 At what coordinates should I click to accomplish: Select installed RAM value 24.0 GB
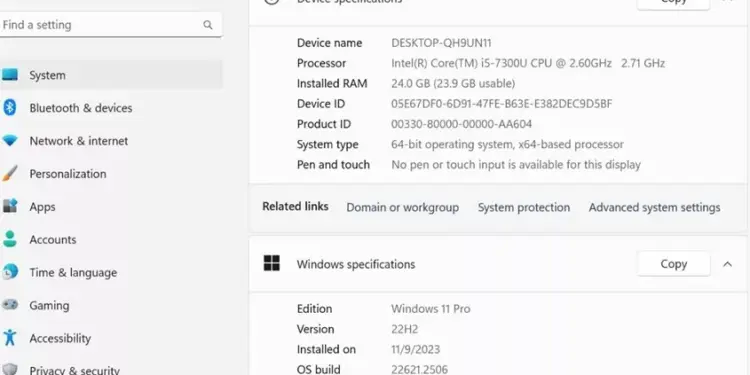coord(453,84)
